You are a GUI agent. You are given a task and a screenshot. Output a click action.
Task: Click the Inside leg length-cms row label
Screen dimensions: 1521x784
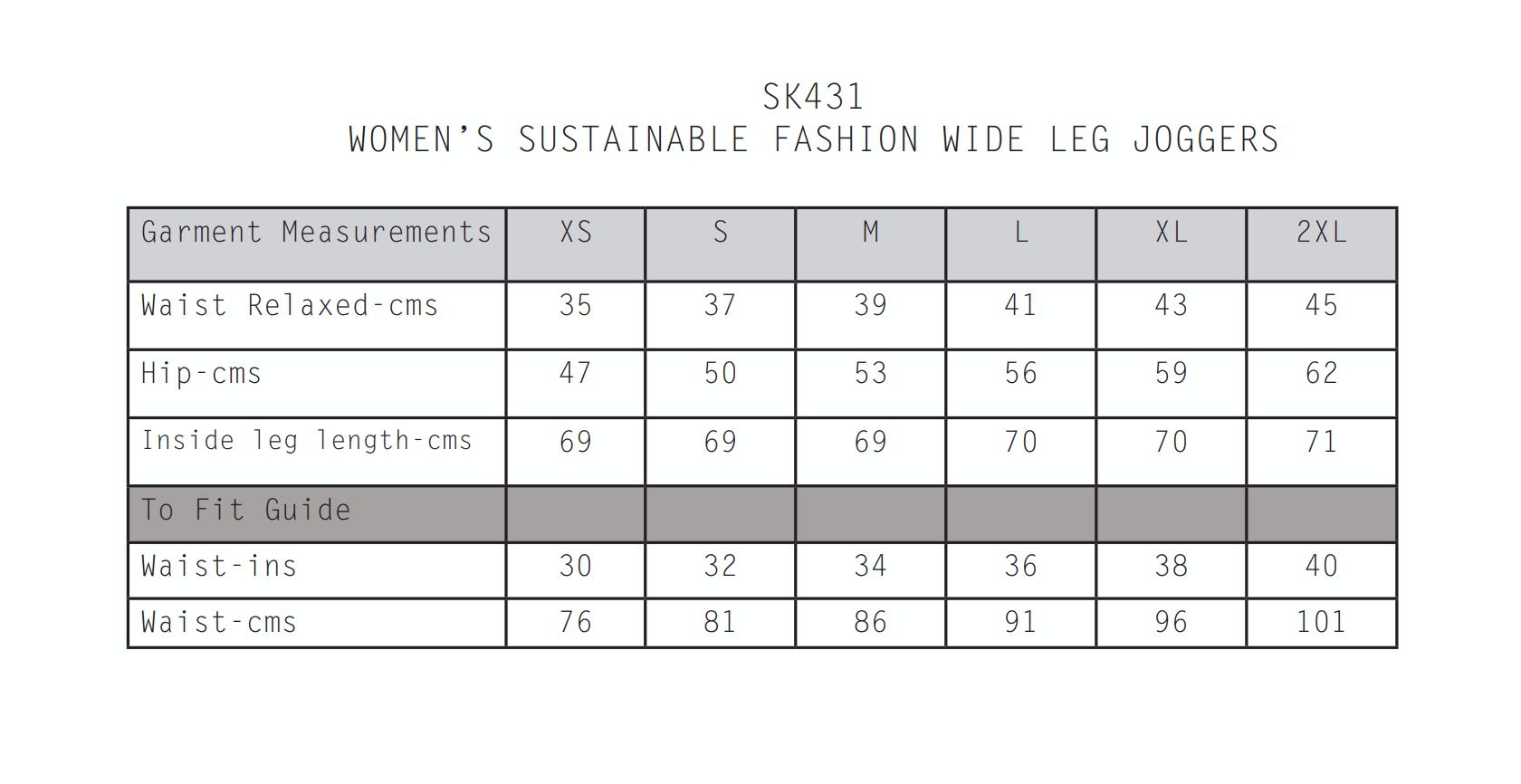point(307,441)
